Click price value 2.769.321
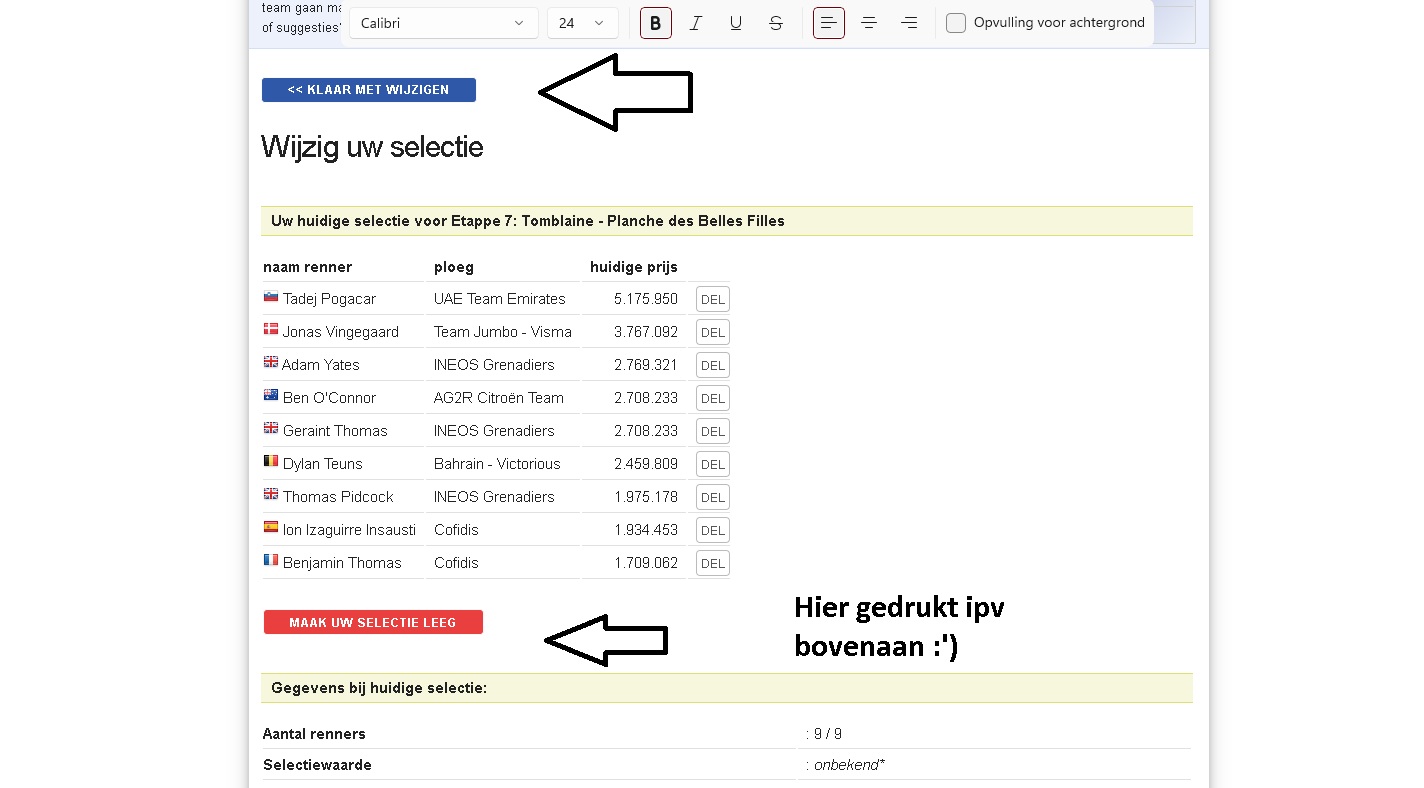The height and width of the screenshot is (788, 1424). 646,365
